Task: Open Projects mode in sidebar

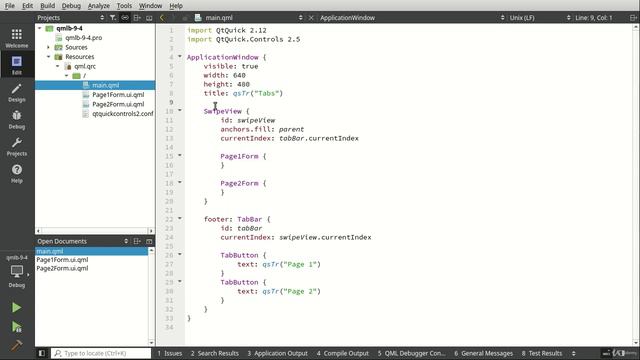Action: point(17,146)
